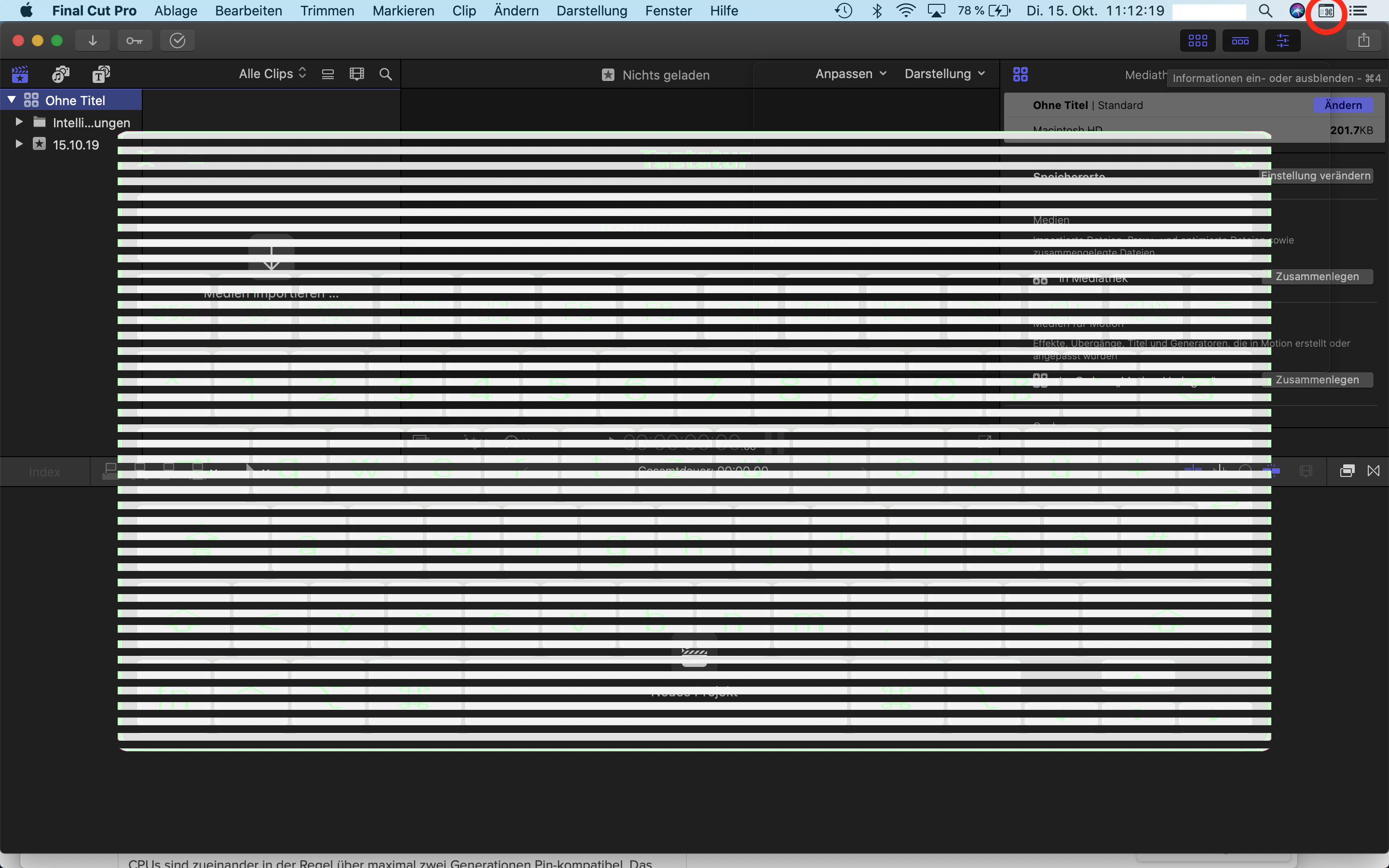
Task: Show the titles and generators sidebar
Action: point(101,74)
